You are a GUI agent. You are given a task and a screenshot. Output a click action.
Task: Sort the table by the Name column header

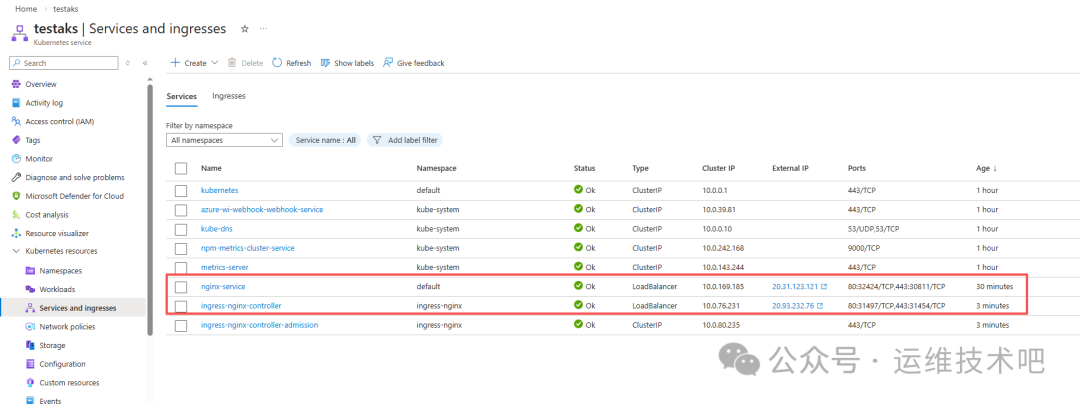click(211, 168)
